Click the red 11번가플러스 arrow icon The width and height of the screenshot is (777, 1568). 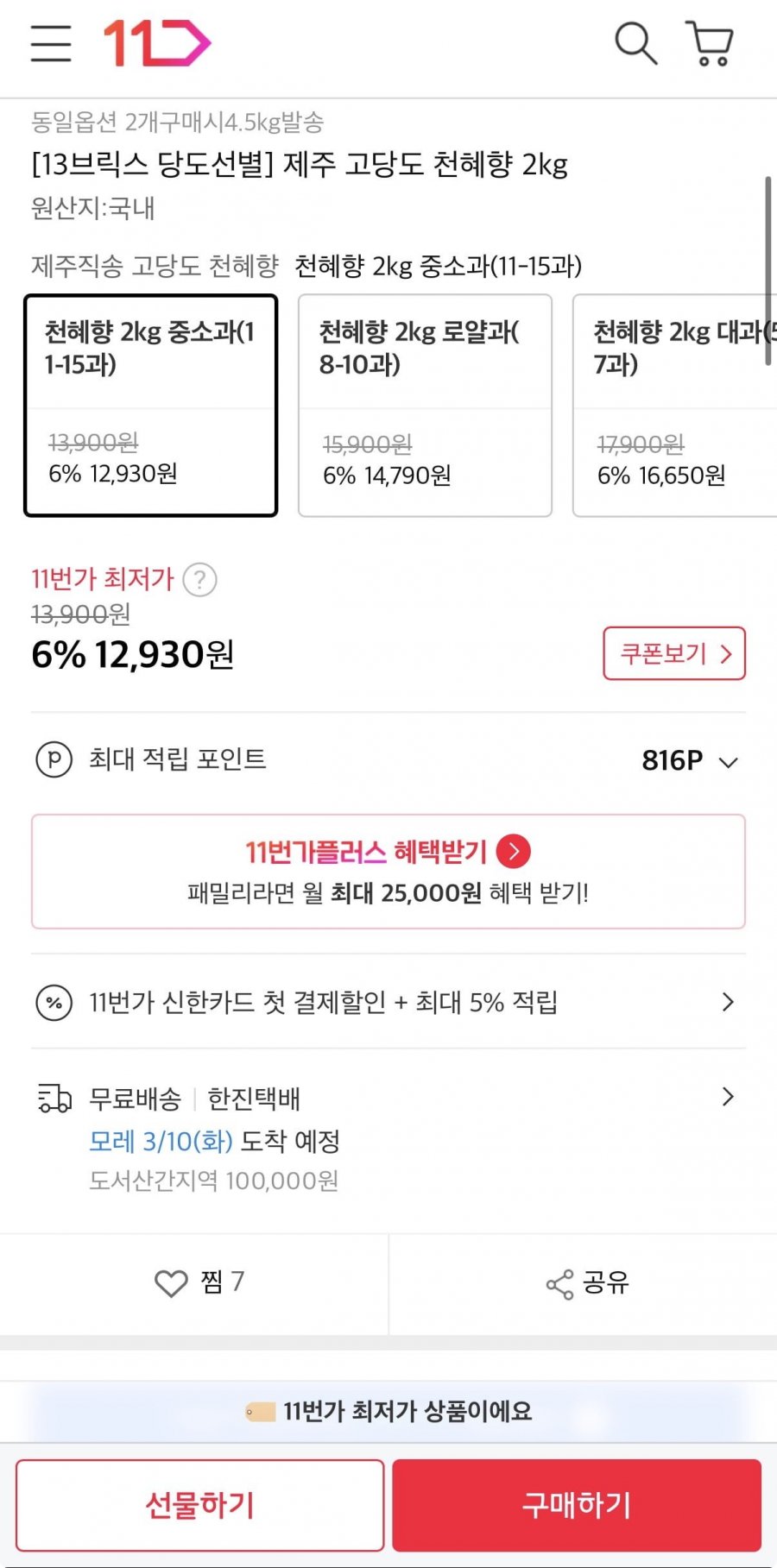[515, 852]
